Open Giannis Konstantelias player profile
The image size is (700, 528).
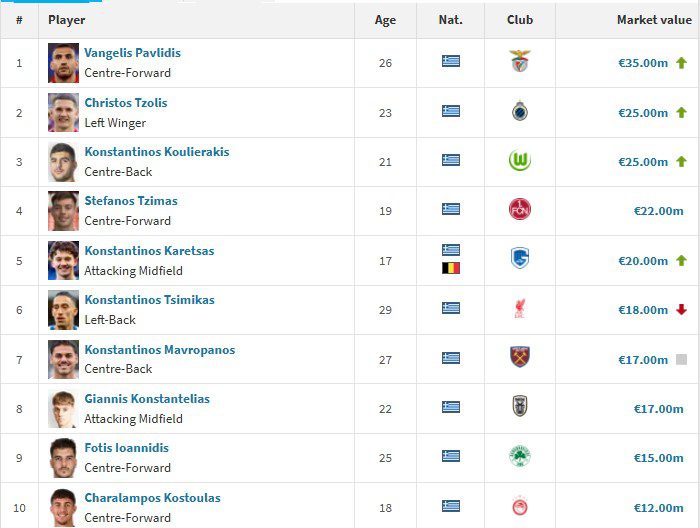coord(147,399)
